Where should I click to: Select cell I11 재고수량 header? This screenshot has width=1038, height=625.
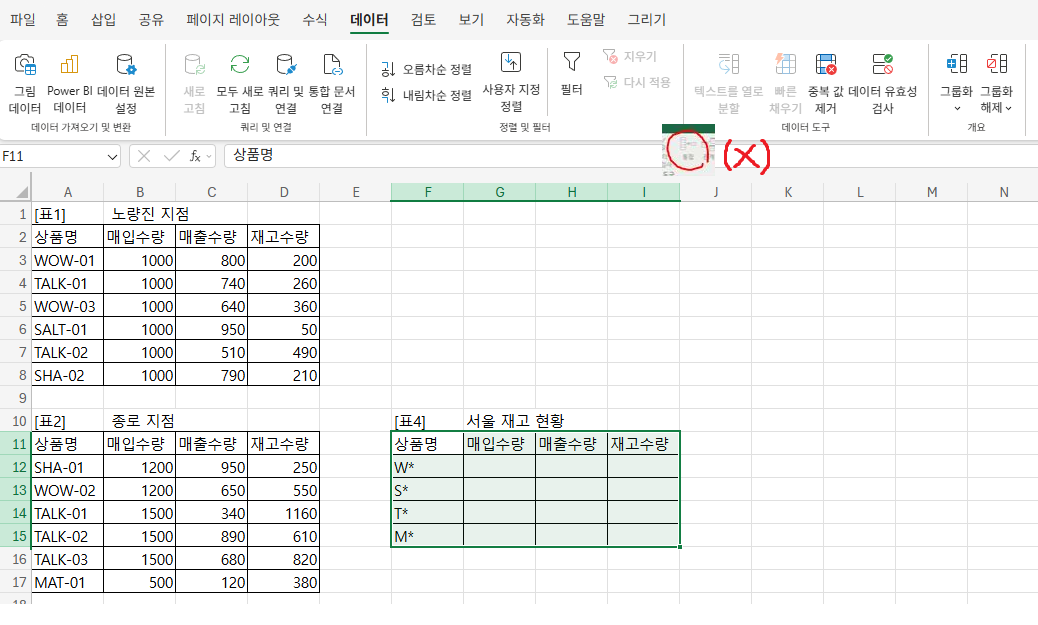tap(643, 444)
